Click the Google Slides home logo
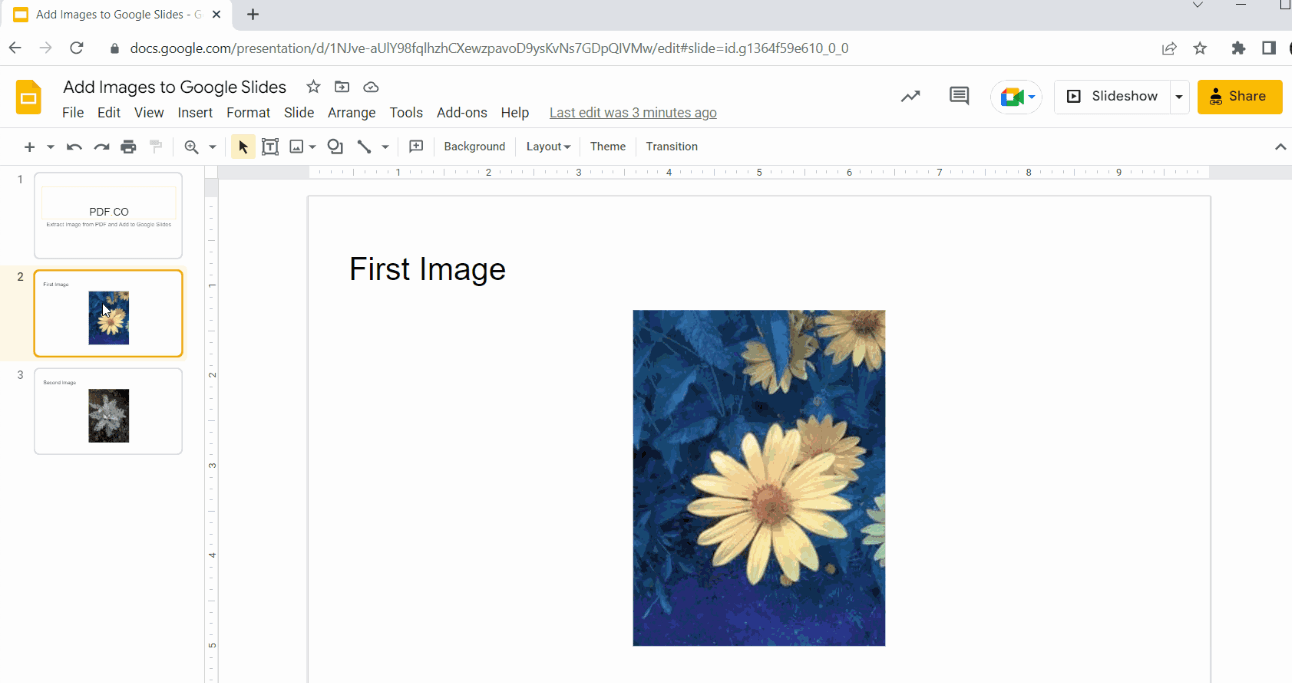Image resolution: width=1292 pixels, height=683 pixels. (x=29, y=97)
